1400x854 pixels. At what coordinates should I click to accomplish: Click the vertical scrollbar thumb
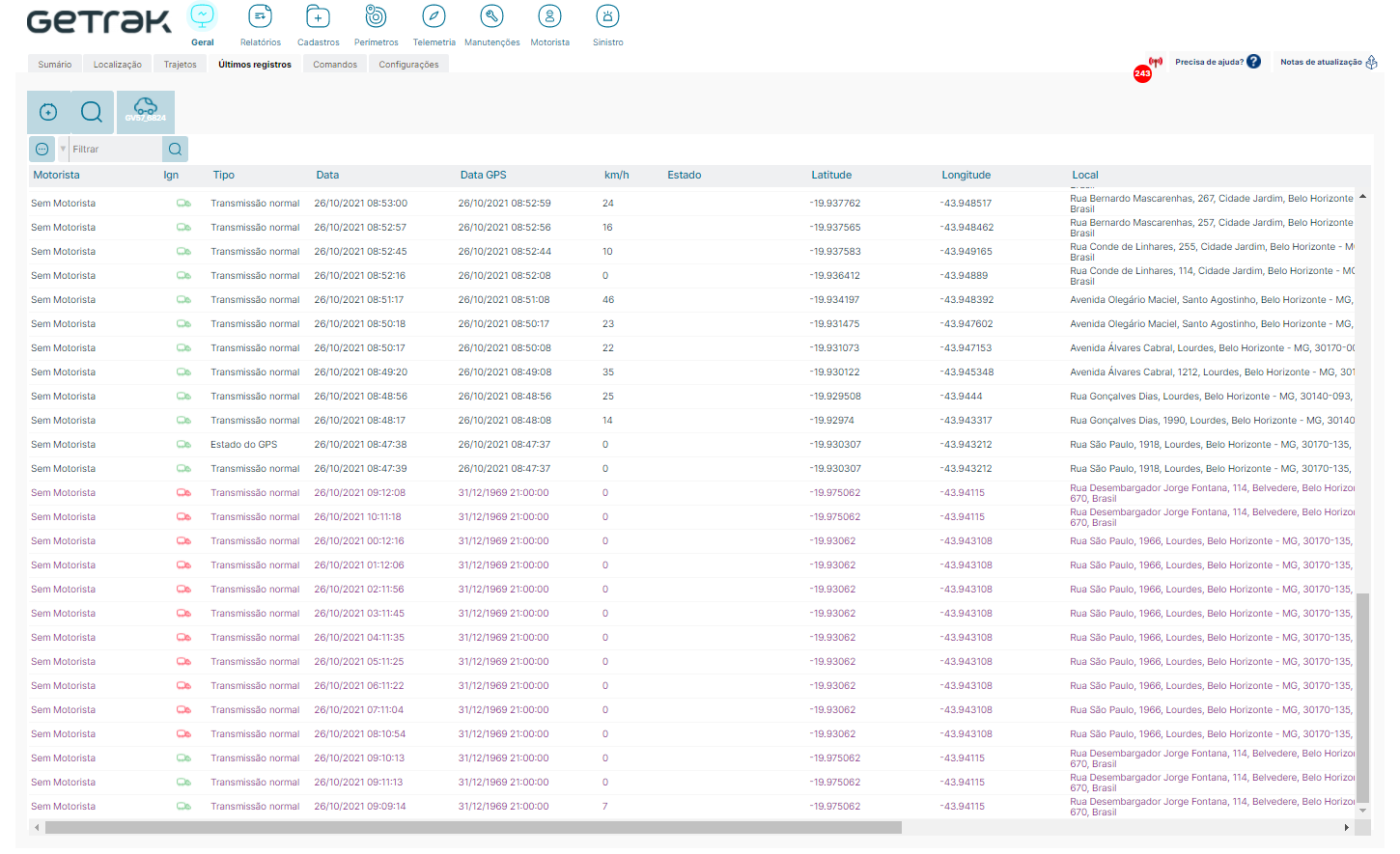tap(1362, 698)
